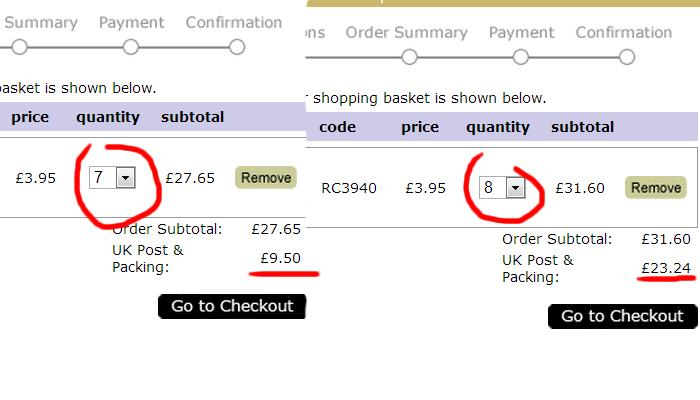Remove the £27.65 item from basket
This screenshot has width=700, height=400.
point(266,178)
